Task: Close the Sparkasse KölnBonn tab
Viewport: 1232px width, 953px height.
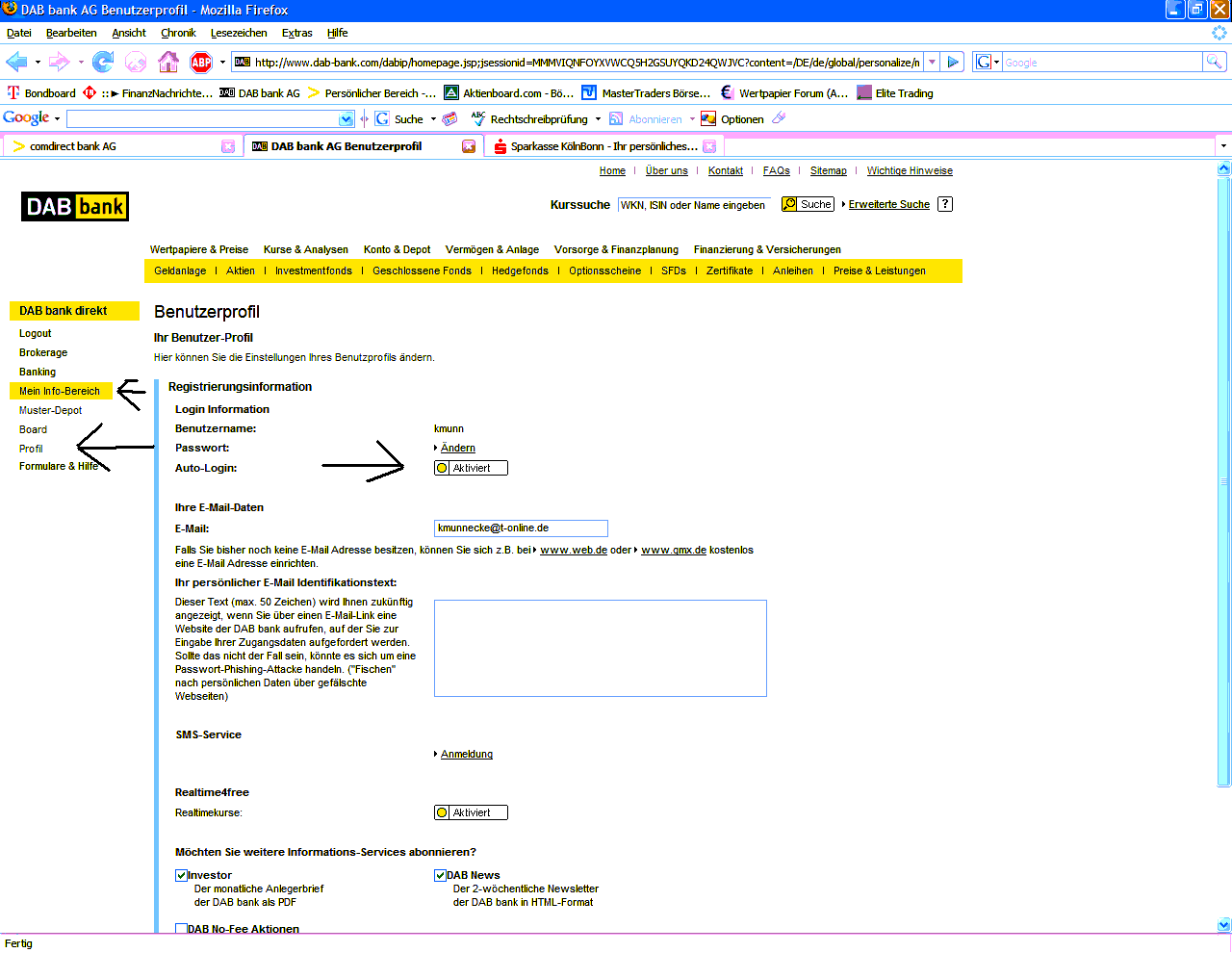Action: click(709, 146)
